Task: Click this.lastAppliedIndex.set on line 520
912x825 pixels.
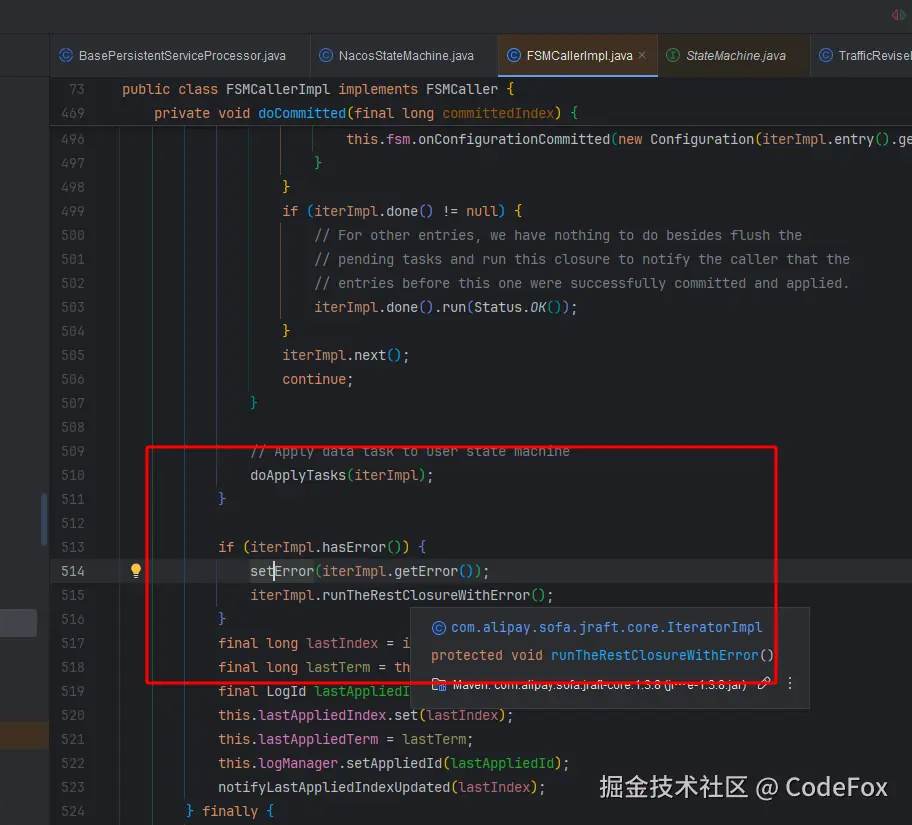Action: tap(318, 715)
